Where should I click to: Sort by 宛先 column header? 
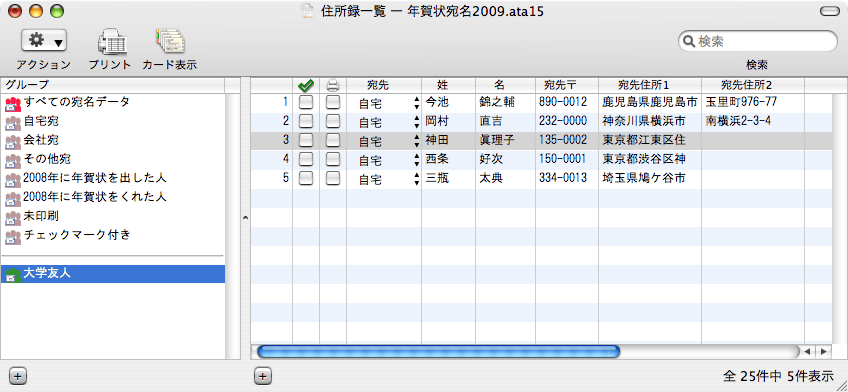(384, 85)
